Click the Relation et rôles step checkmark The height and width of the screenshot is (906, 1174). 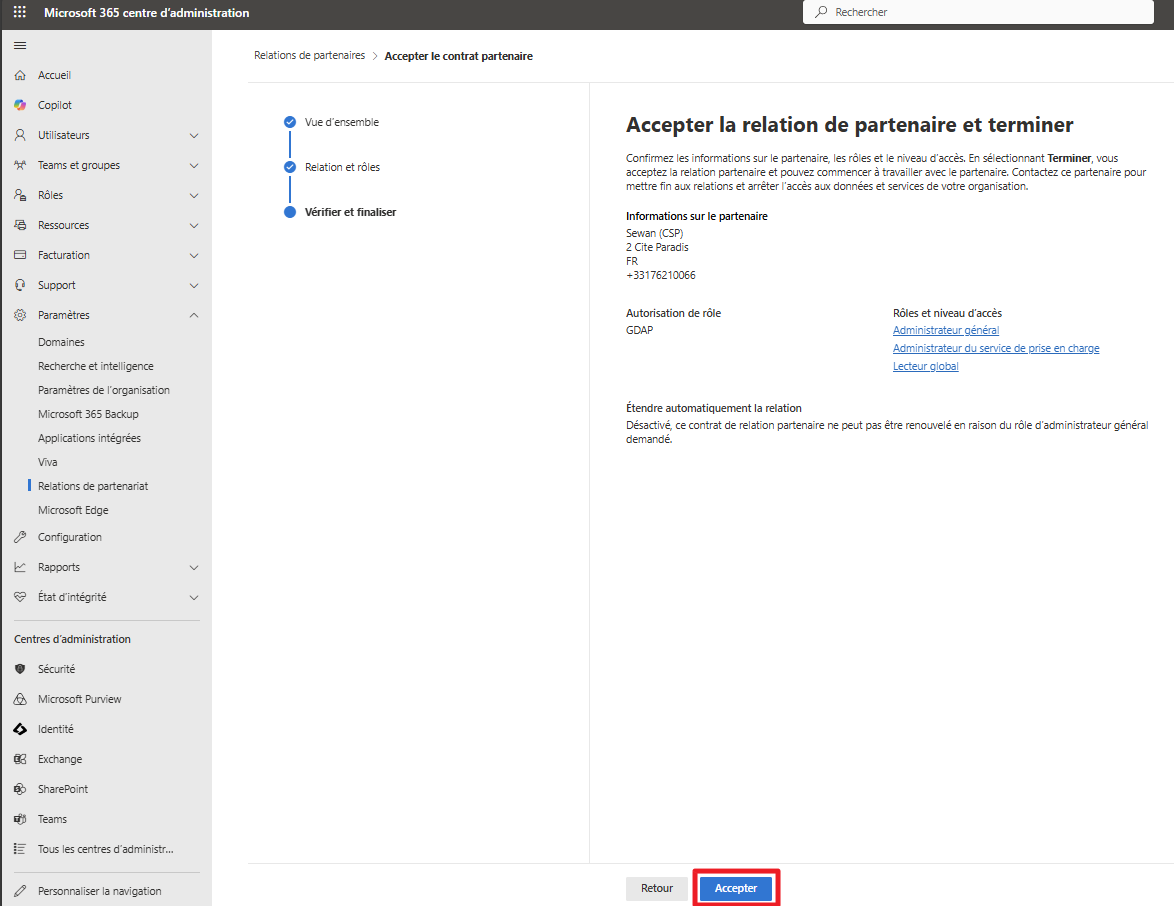290,167
